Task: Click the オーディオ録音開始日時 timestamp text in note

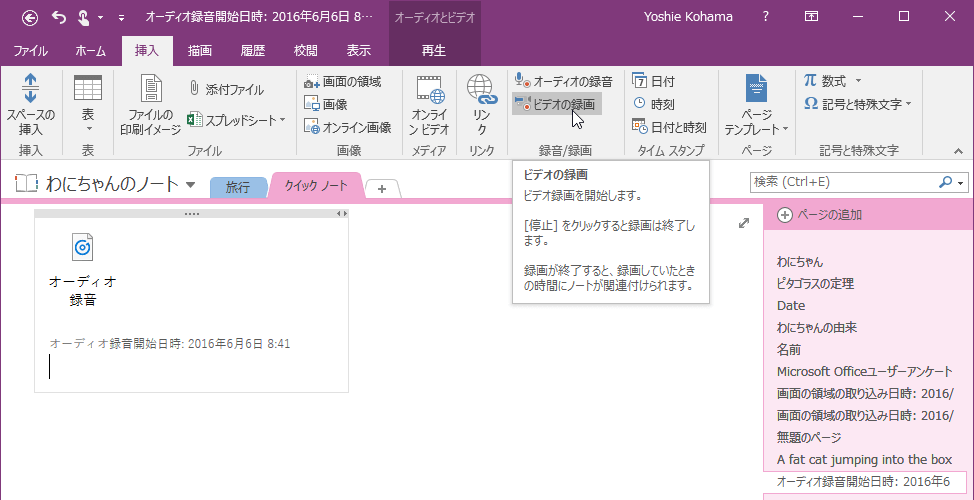Action: click(170, 343)
